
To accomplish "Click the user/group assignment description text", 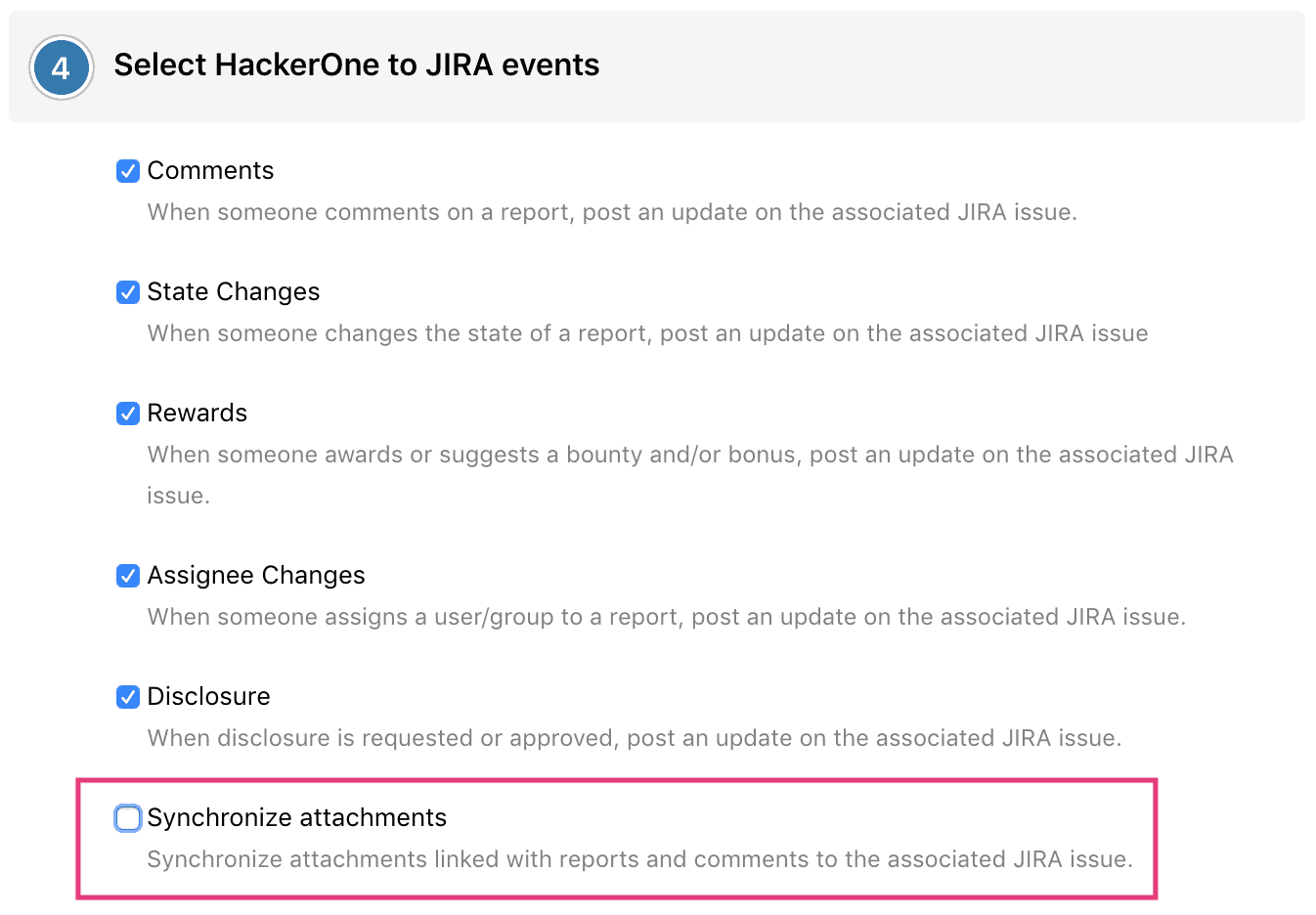I will coord(666,617).
